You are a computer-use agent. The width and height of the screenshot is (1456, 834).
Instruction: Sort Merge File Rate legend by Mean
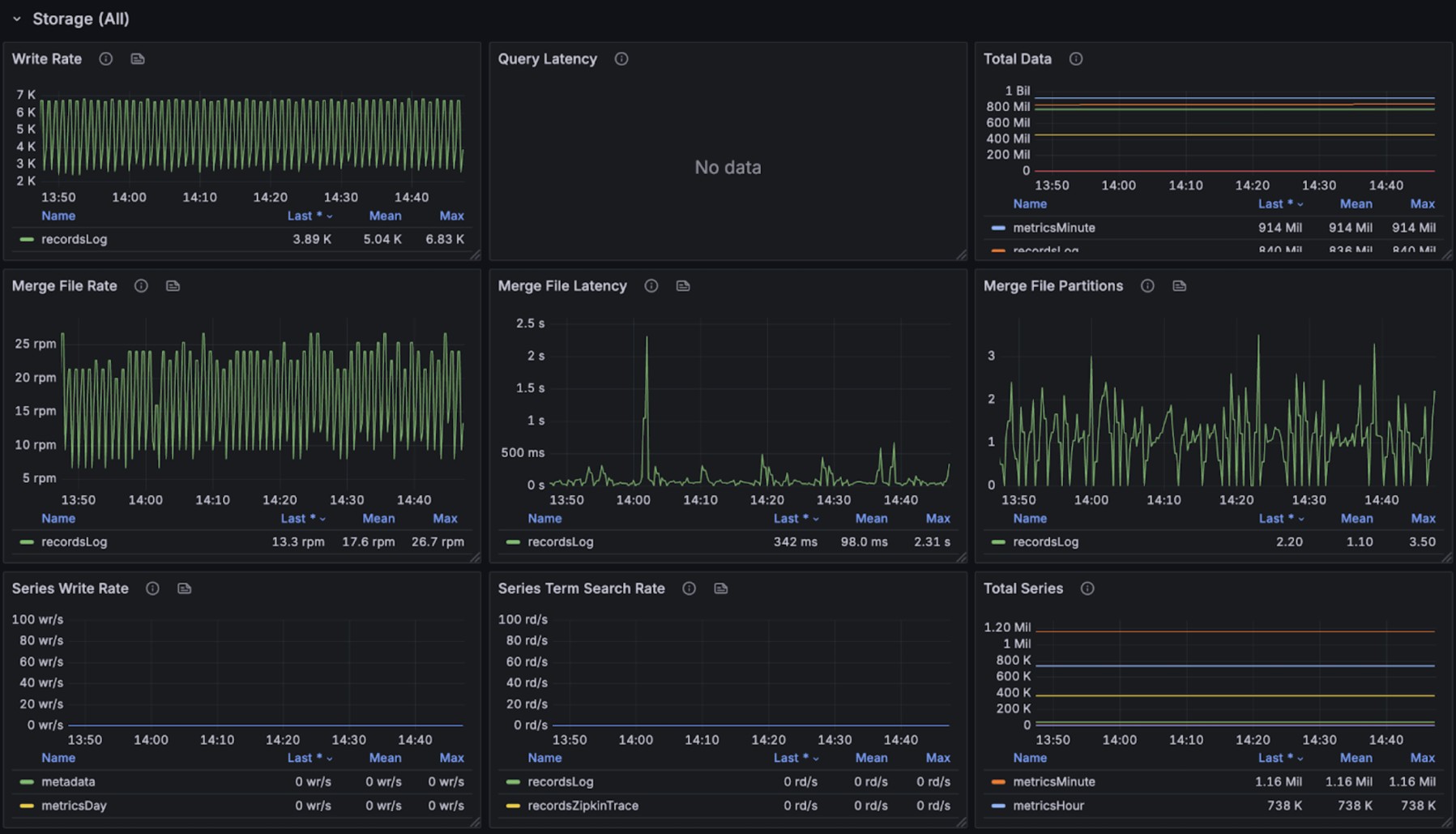378,518
